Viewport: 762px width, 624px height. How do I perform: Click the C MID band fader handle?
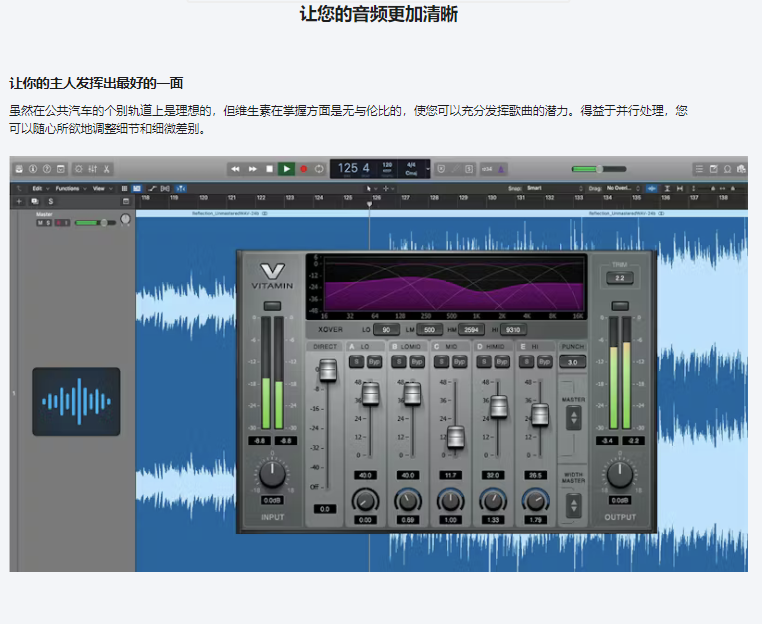(455, 436)
